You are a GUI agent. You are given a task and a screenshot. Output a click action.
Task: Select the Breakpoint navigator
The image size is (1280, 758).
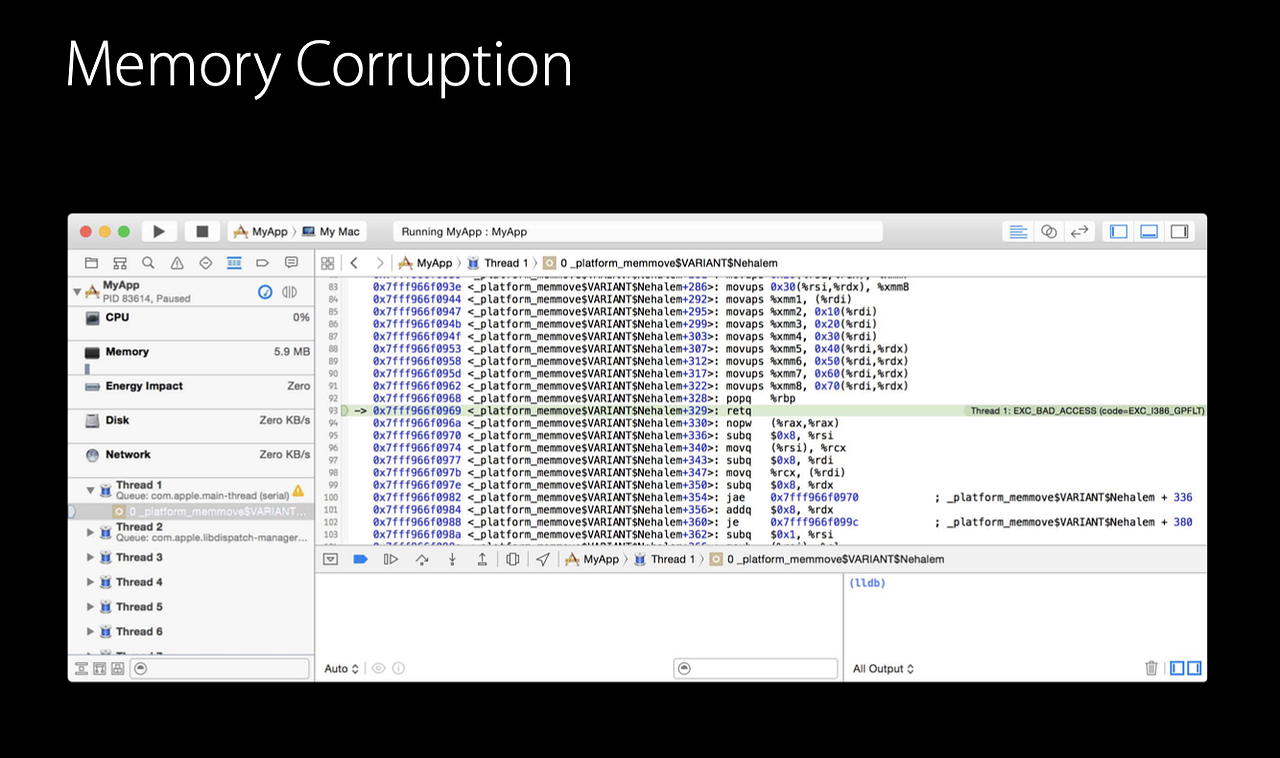[x=262, y=262]
